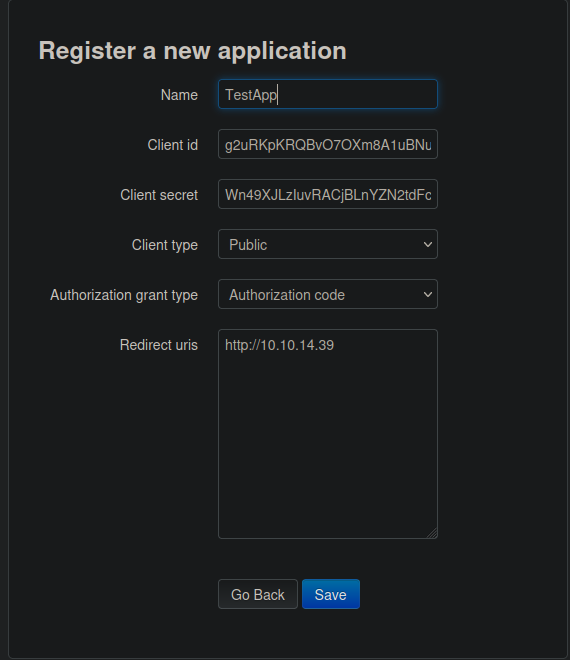Click into the Client secret field

[x=328, y=194]
